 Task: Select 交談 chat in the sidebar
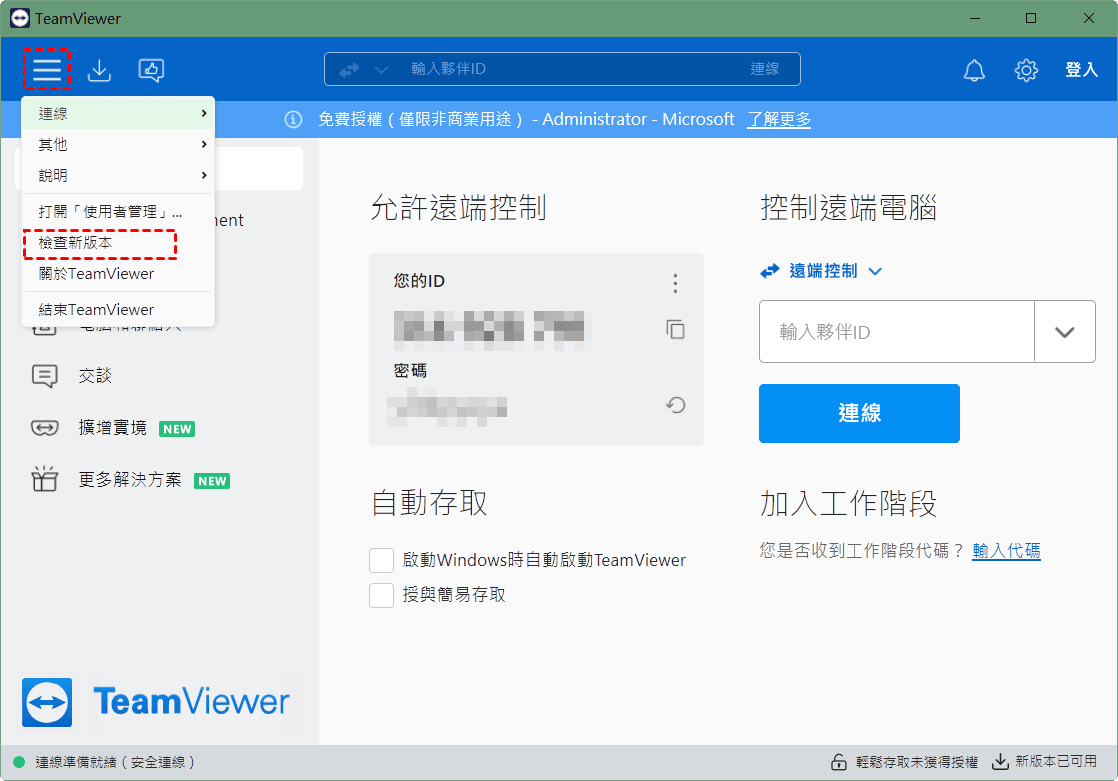(x=95, y=376)
